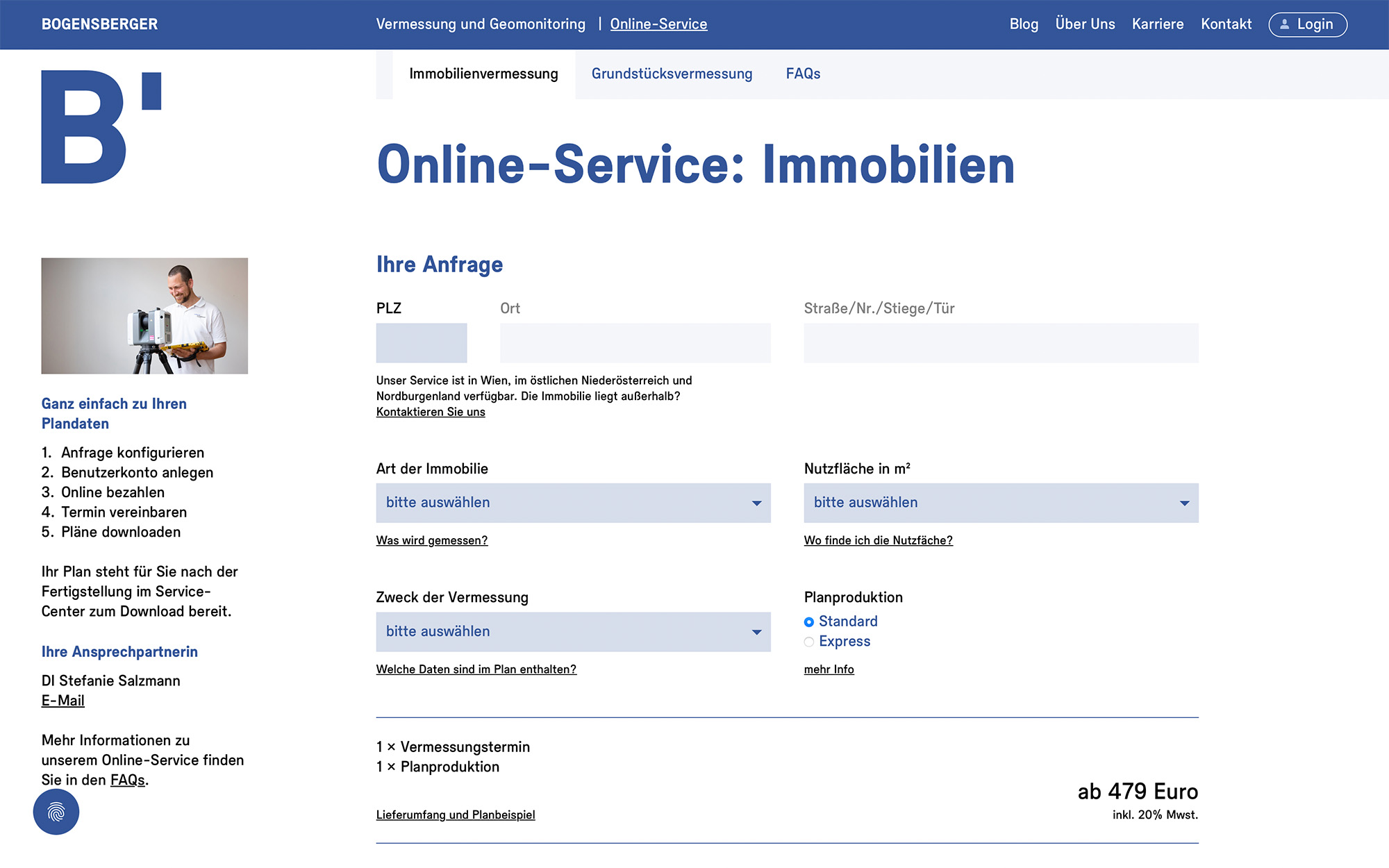Open the Karriere menu item
The image size is (1389, 868).
click(1157, 24)
